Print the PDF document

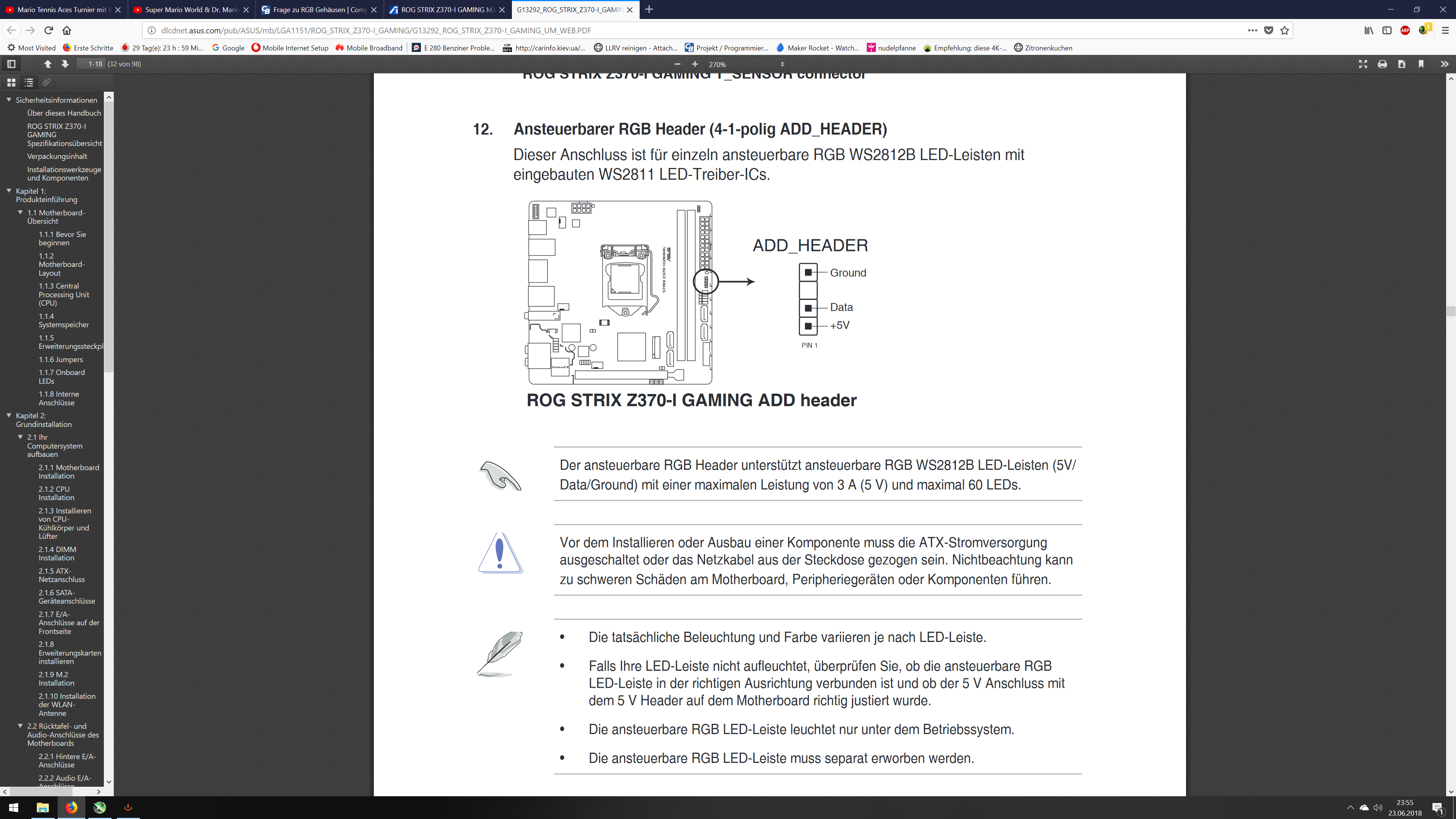click(1382, 64)
